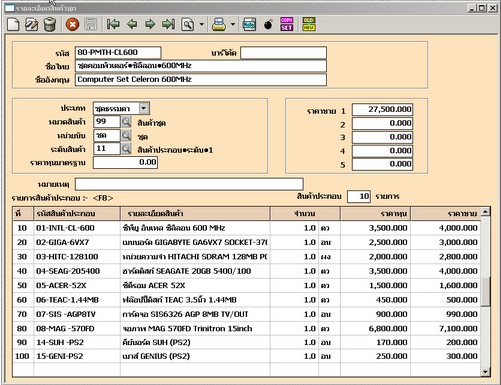This screenshot has width=501, height=385.
Task: Click lookup magnifier next to code 99
Action: tap(126, 122)
